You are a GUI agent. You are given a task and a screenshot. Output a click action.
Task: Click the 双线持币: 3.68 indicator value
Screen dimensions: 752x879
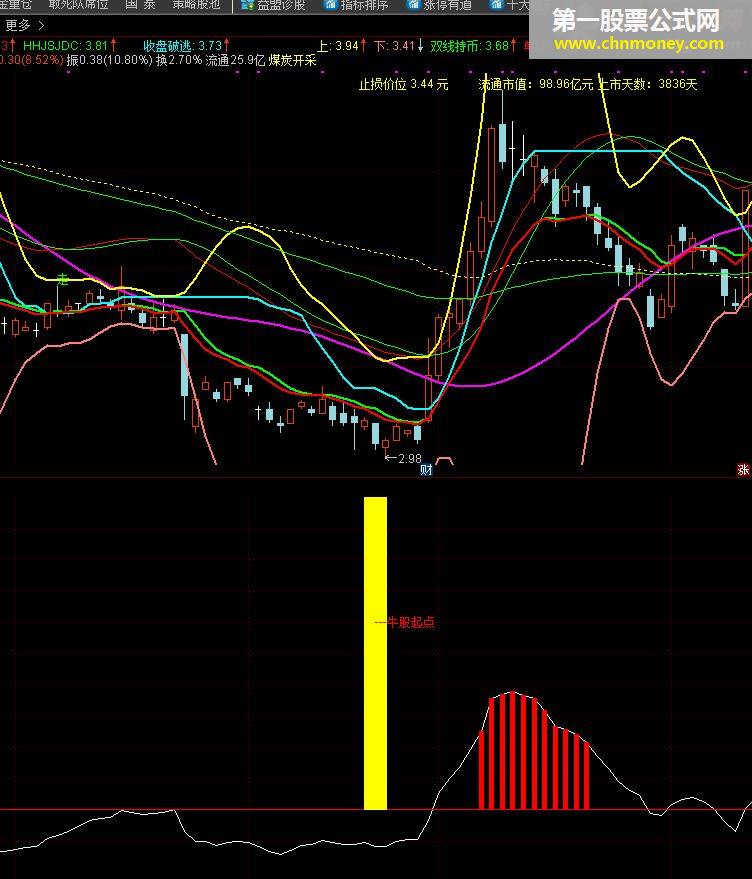pos(472,45)
